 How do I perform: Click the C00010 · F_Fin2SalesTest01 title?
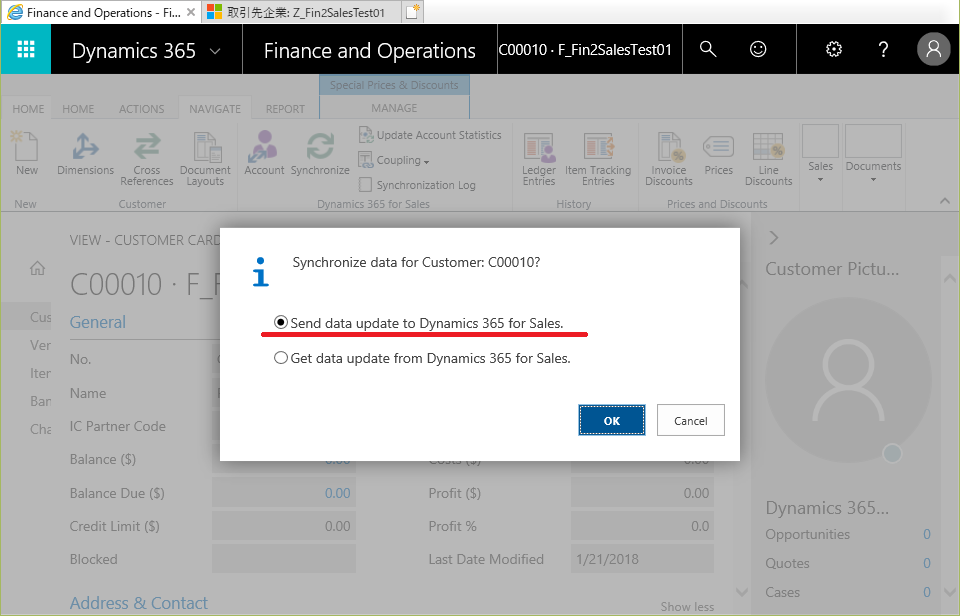click(x=585, y=50)
